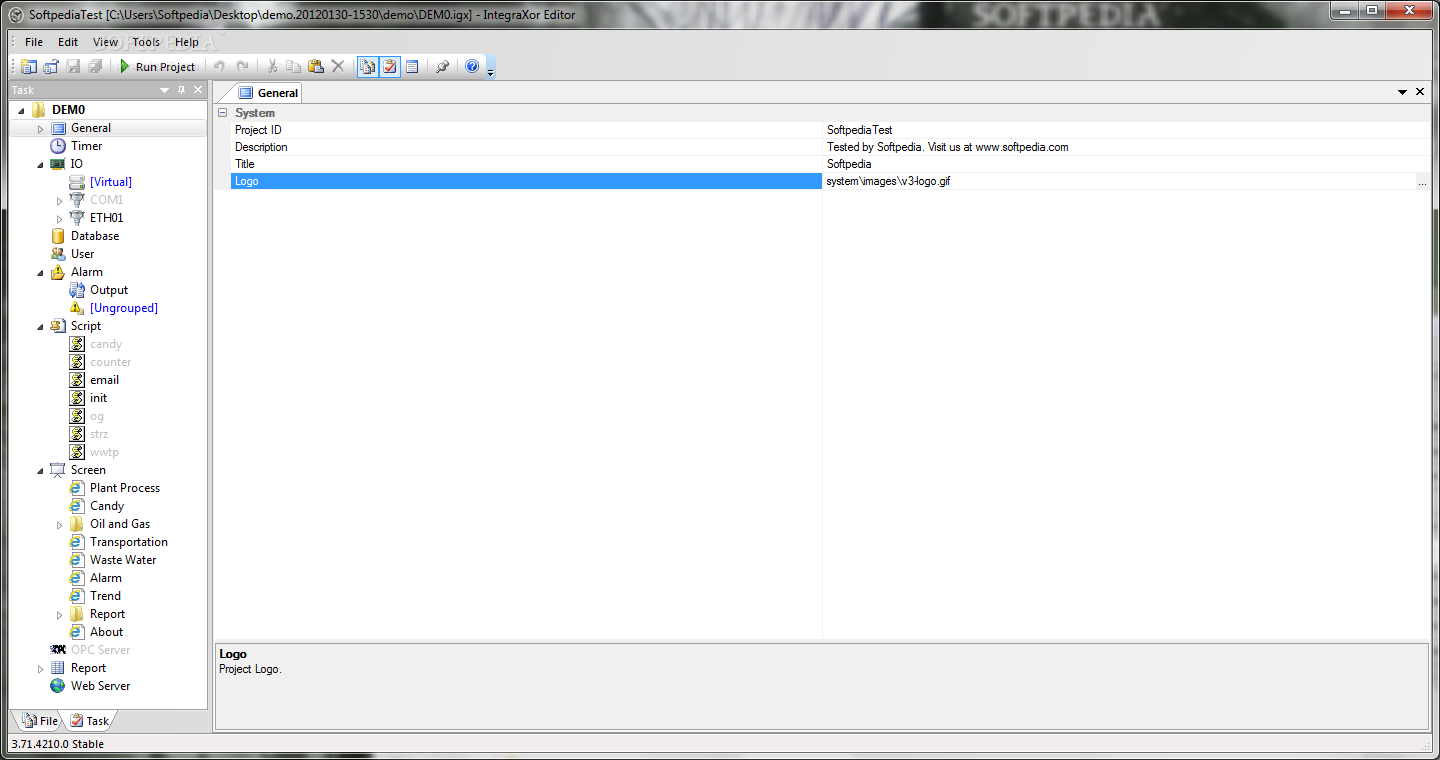Select the init script
Screen dimensions: 1440x760
click(98, 398)
